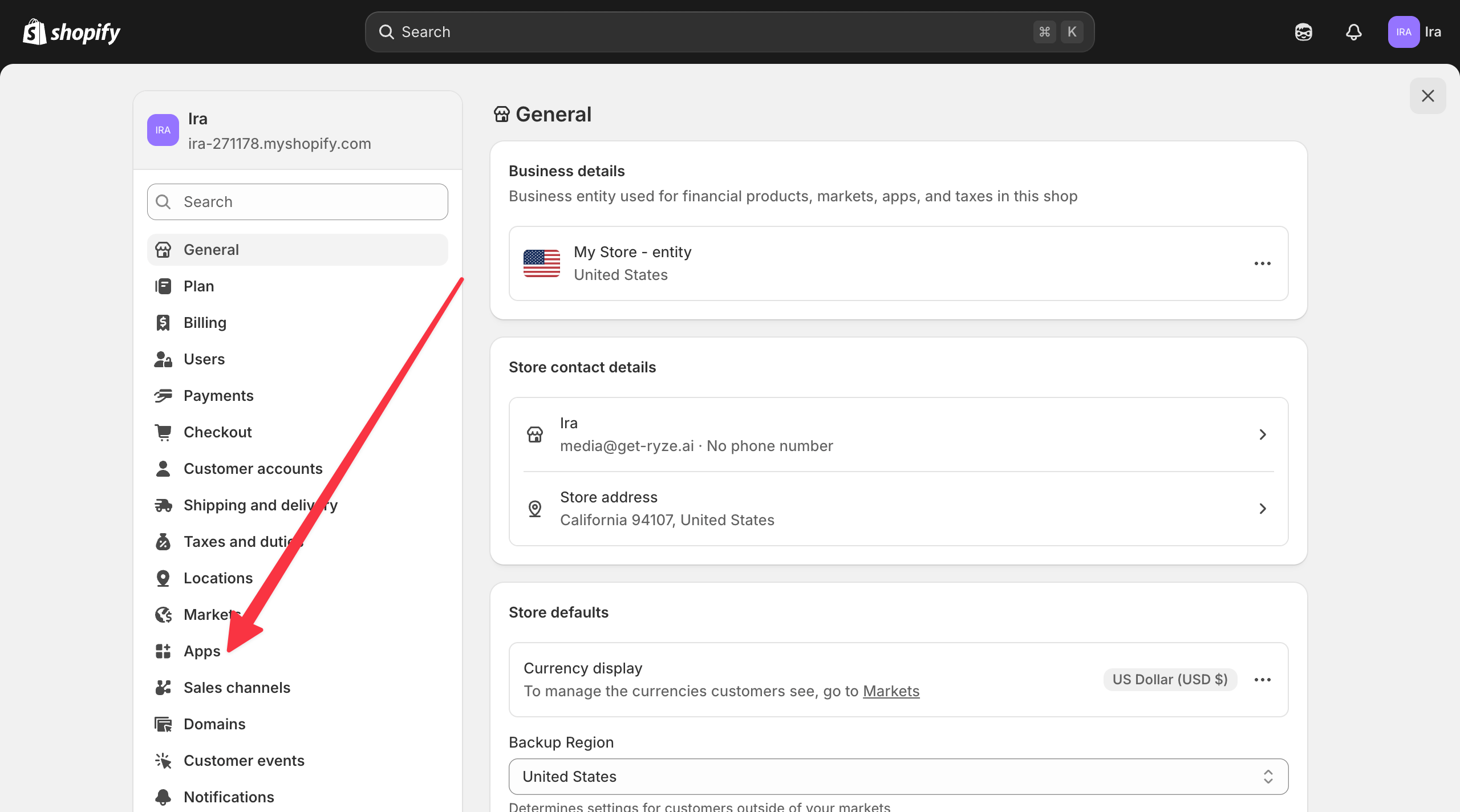The width and height of the screenshot is (1460, 812).
Task: Click the California 94107, United States text
Action: [x=667, y=520]
